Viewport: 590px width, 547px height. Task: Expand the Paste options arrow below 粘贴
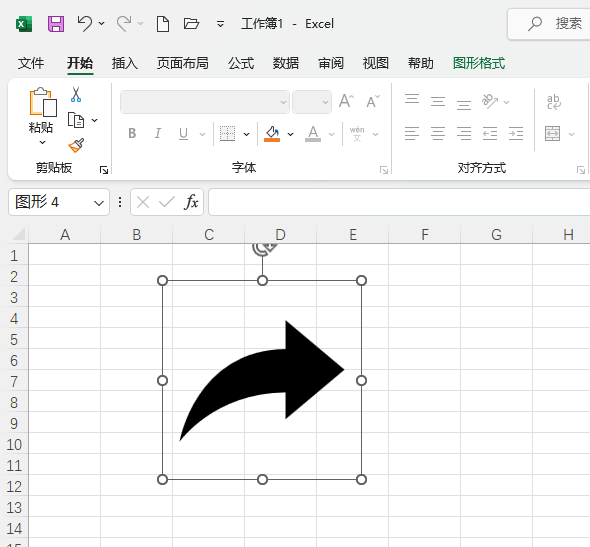[43, 143]
